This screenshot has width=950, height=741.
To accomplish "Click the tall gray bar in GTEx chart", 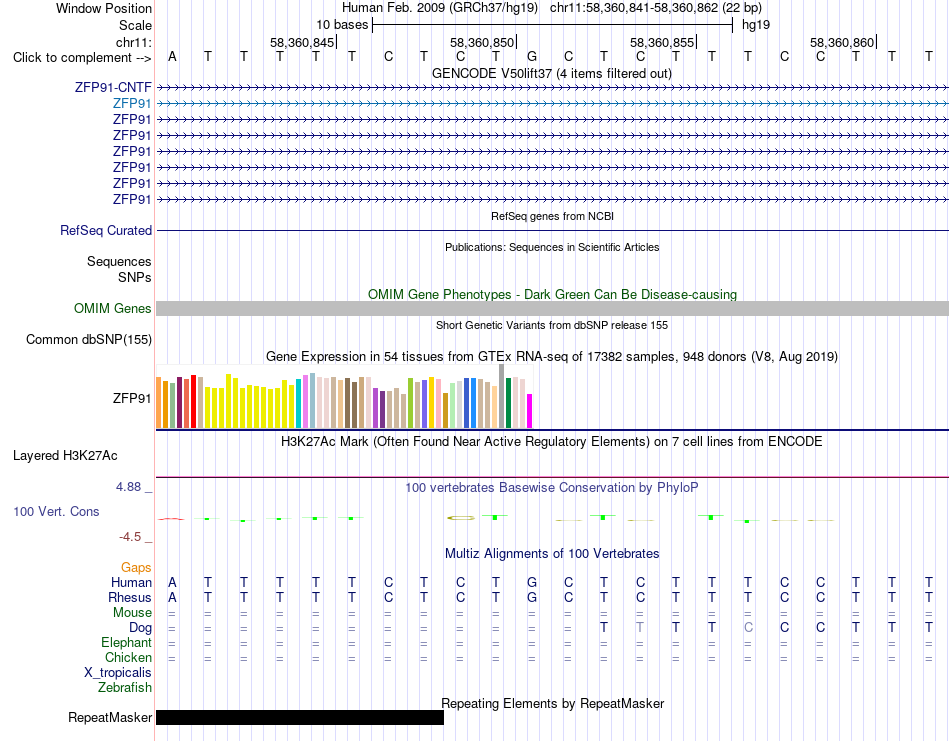I will tap(501, 396).
